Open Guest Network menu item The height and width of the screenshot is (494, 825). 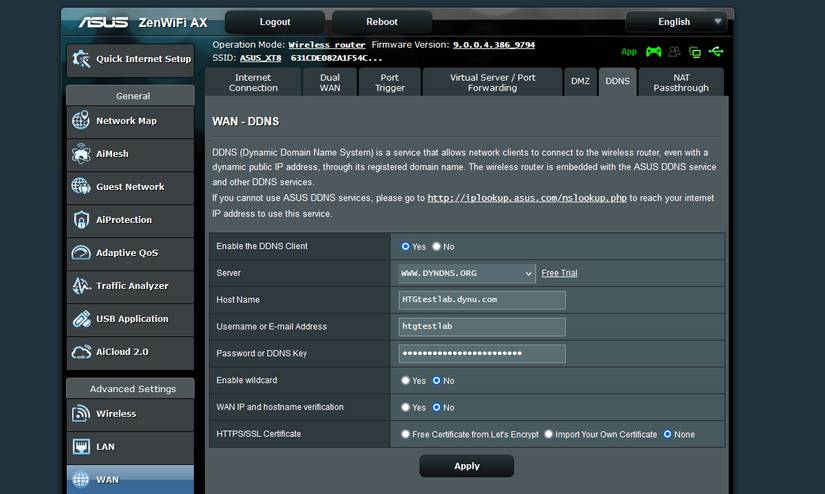130,187
